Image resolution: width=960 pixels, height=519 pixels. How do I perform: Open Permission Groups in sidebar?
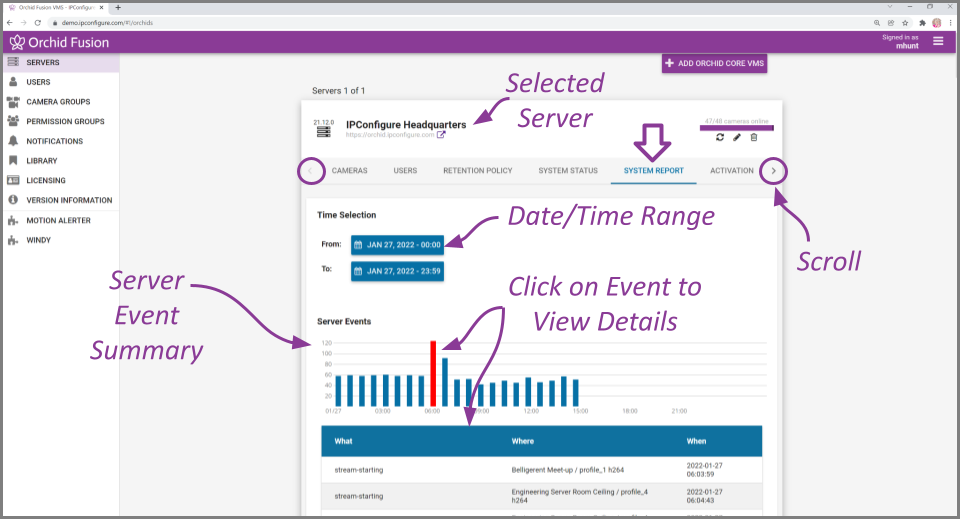click(x=61, y=121)
